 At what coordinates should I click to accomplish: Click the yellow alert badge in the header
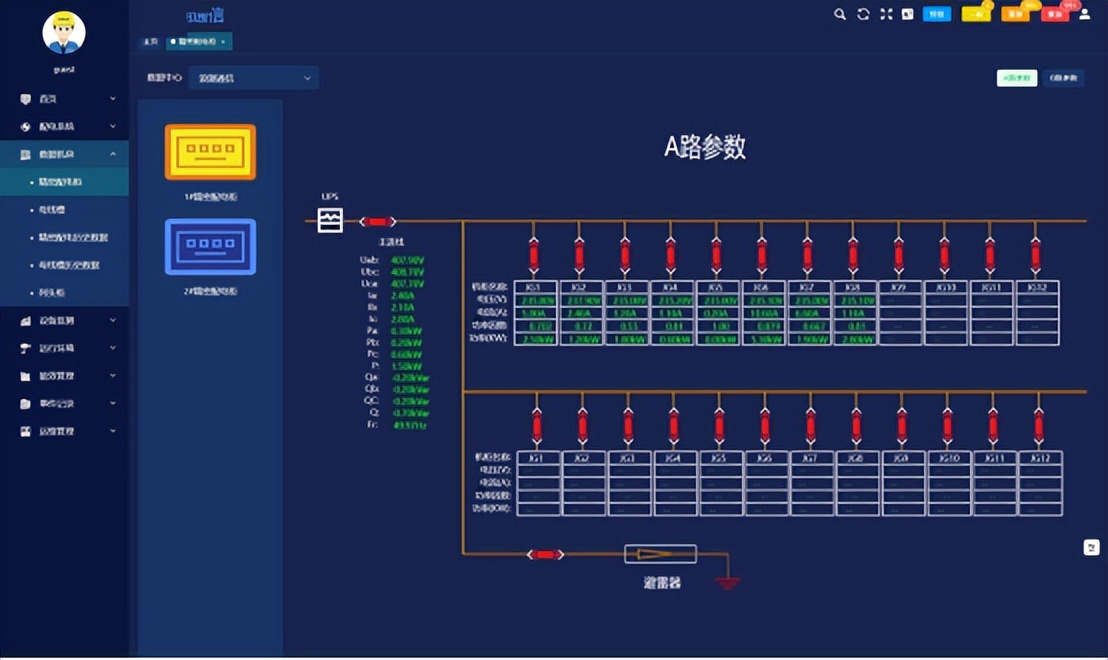[x=975, y=14]
